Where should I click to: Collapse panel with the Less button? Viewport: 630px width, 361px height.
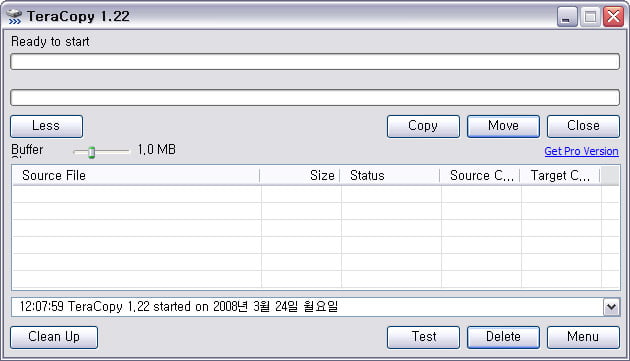(x=47, y=126)
